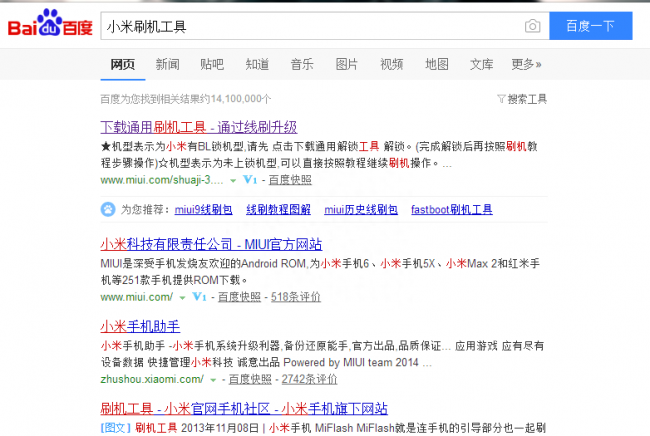The width and height of the screenshot is (650, 436).
Task: Open result 小米手机助手
Action: click(140, 326)
